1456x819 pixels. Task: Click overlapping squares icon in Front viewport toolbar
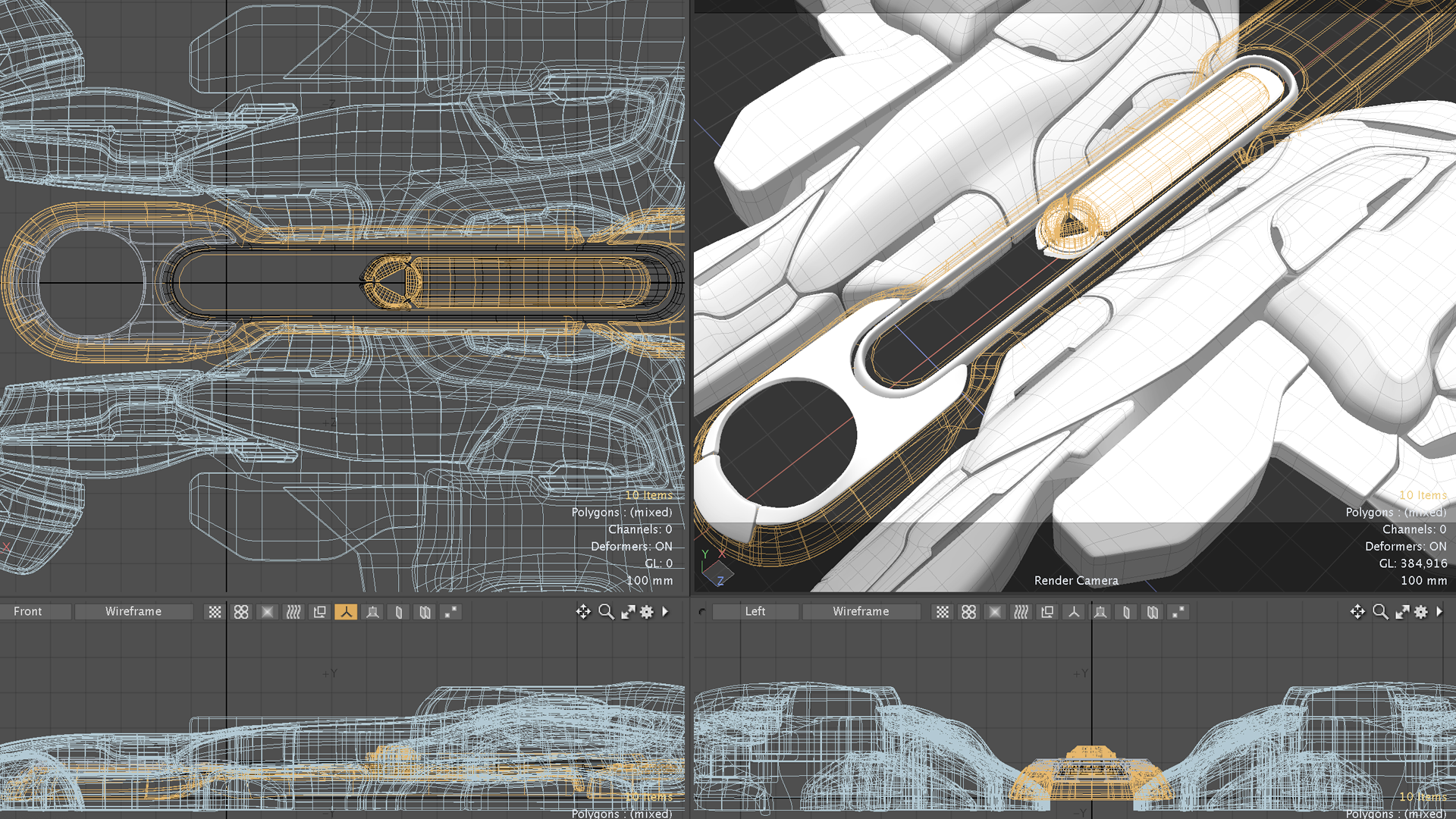tap(320, 612)
